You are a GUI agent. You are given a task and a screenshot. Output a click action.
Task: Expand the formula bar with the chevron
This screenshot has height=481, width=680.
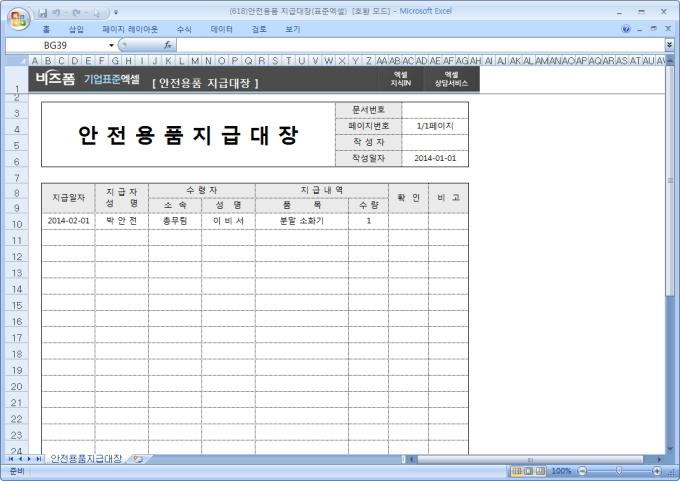[670, 45]
